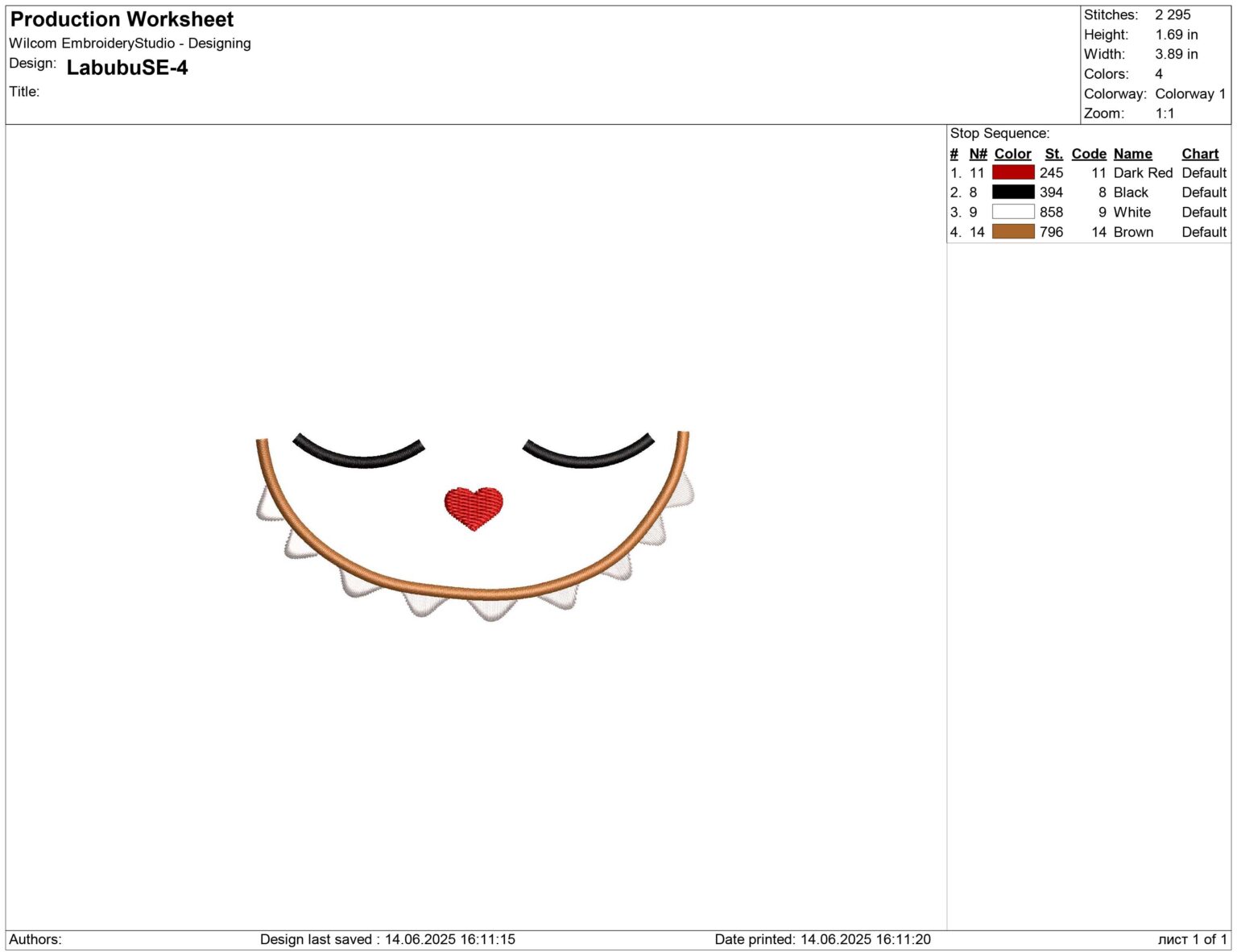Click the Default chart entry for Brown
Screen dimensions: 1237x952
(1202, 232)
